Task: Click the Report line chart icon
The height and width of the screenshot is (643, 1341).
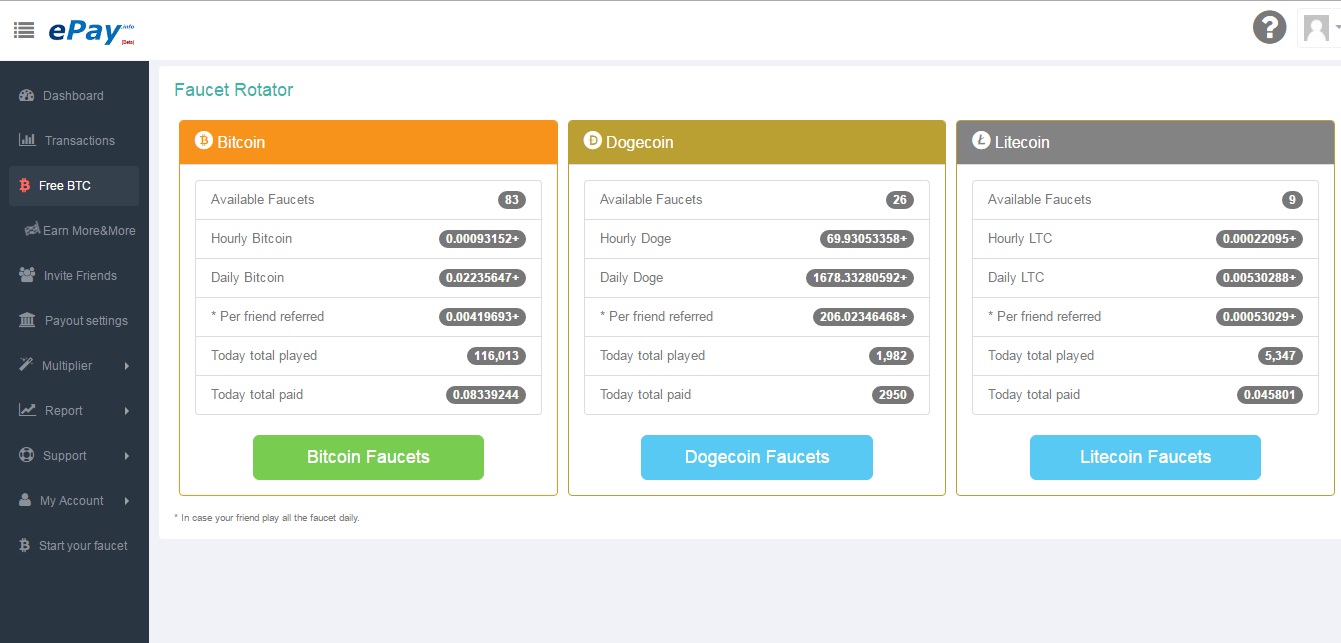Action: [x=27, y=410]
